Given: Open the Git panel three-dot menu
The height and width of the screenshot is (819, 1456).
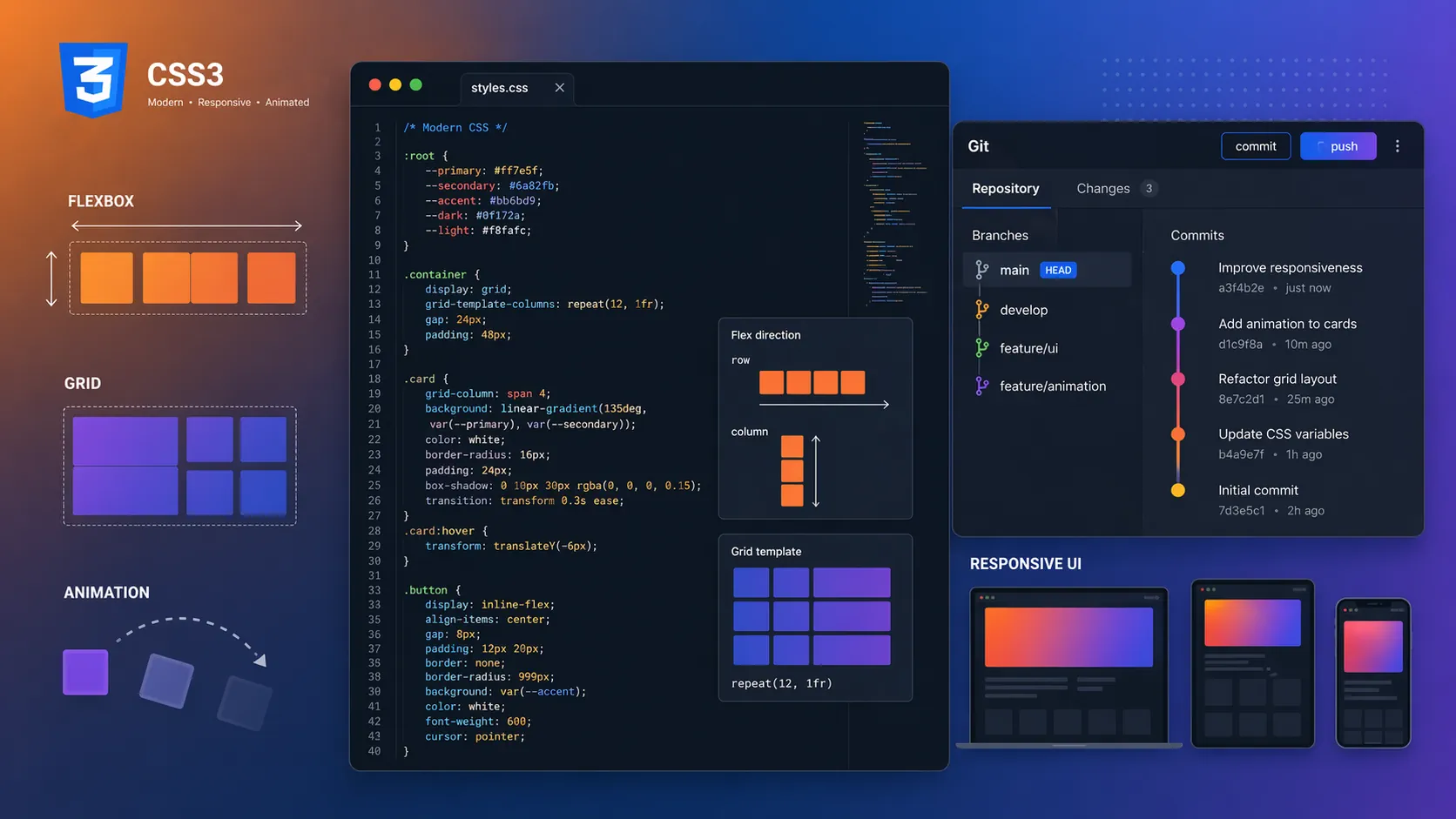Looking at the screenshot, I should (1398, 146).
